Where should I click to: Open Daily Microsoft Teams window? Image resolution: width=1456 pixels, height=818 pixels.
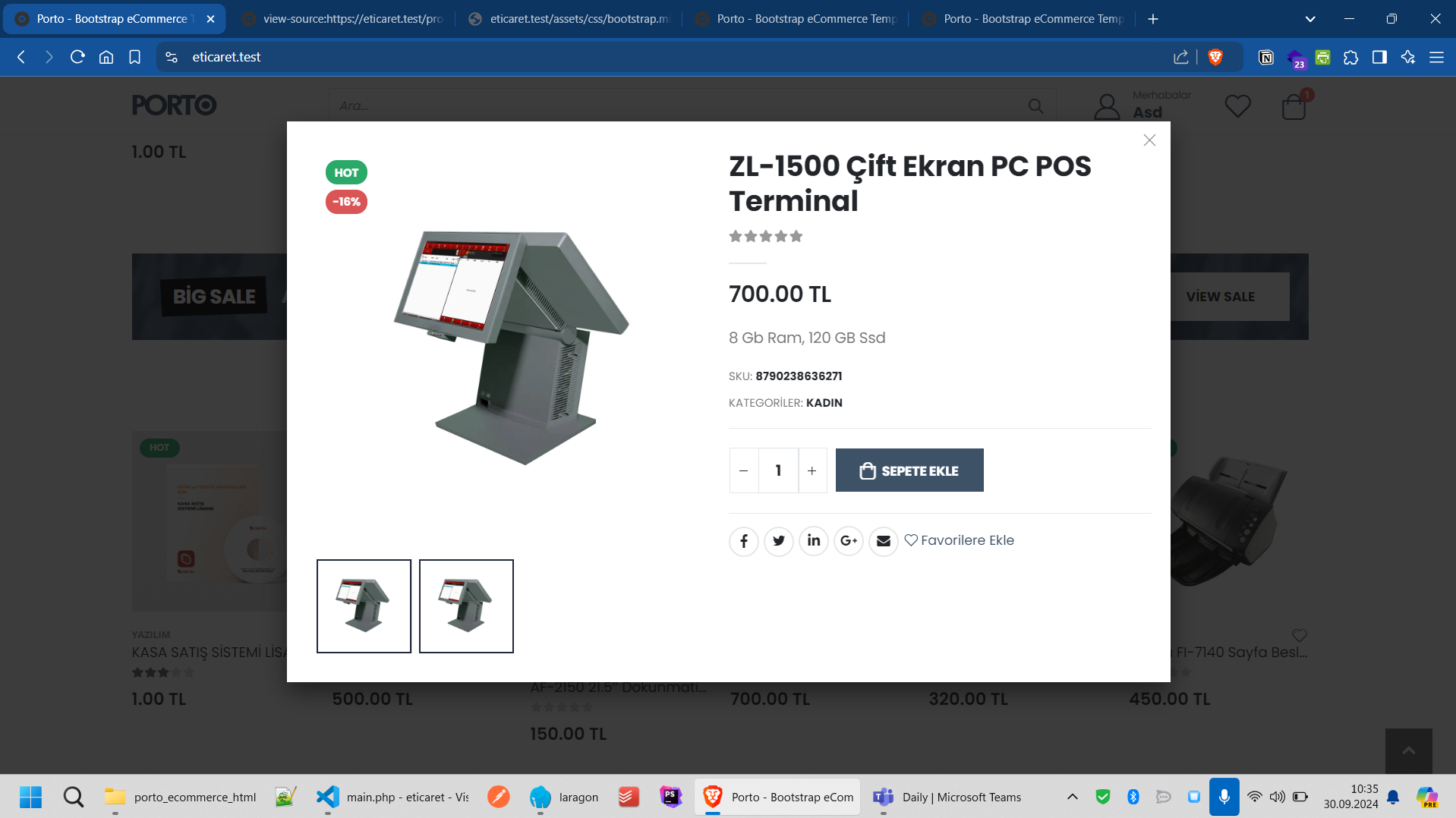(x=947, y=797)
